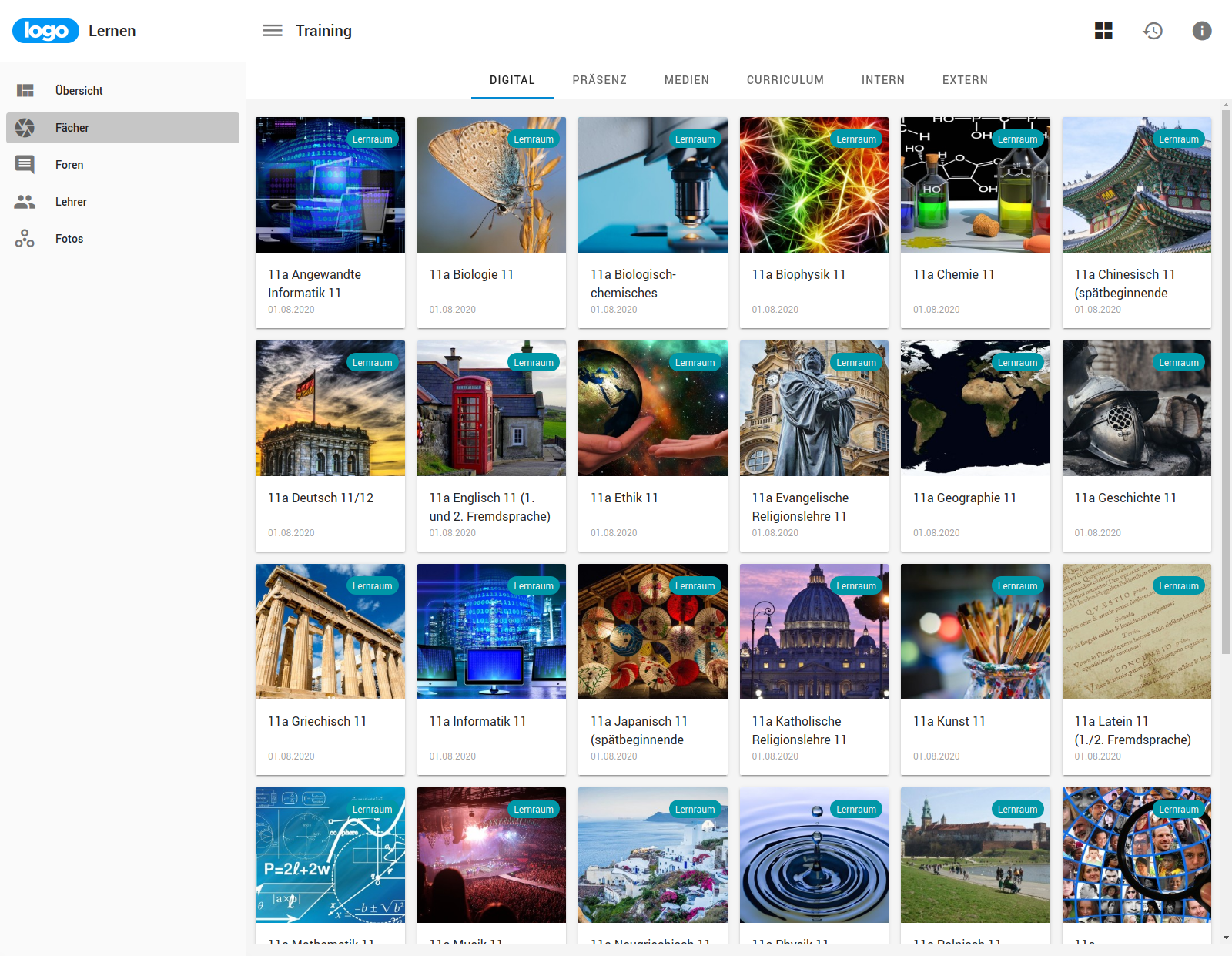The height and width of the screenshot is (956, 1232).
Task: Switch to the PRÄSENZ tab
Action: [x=599, y=80]
